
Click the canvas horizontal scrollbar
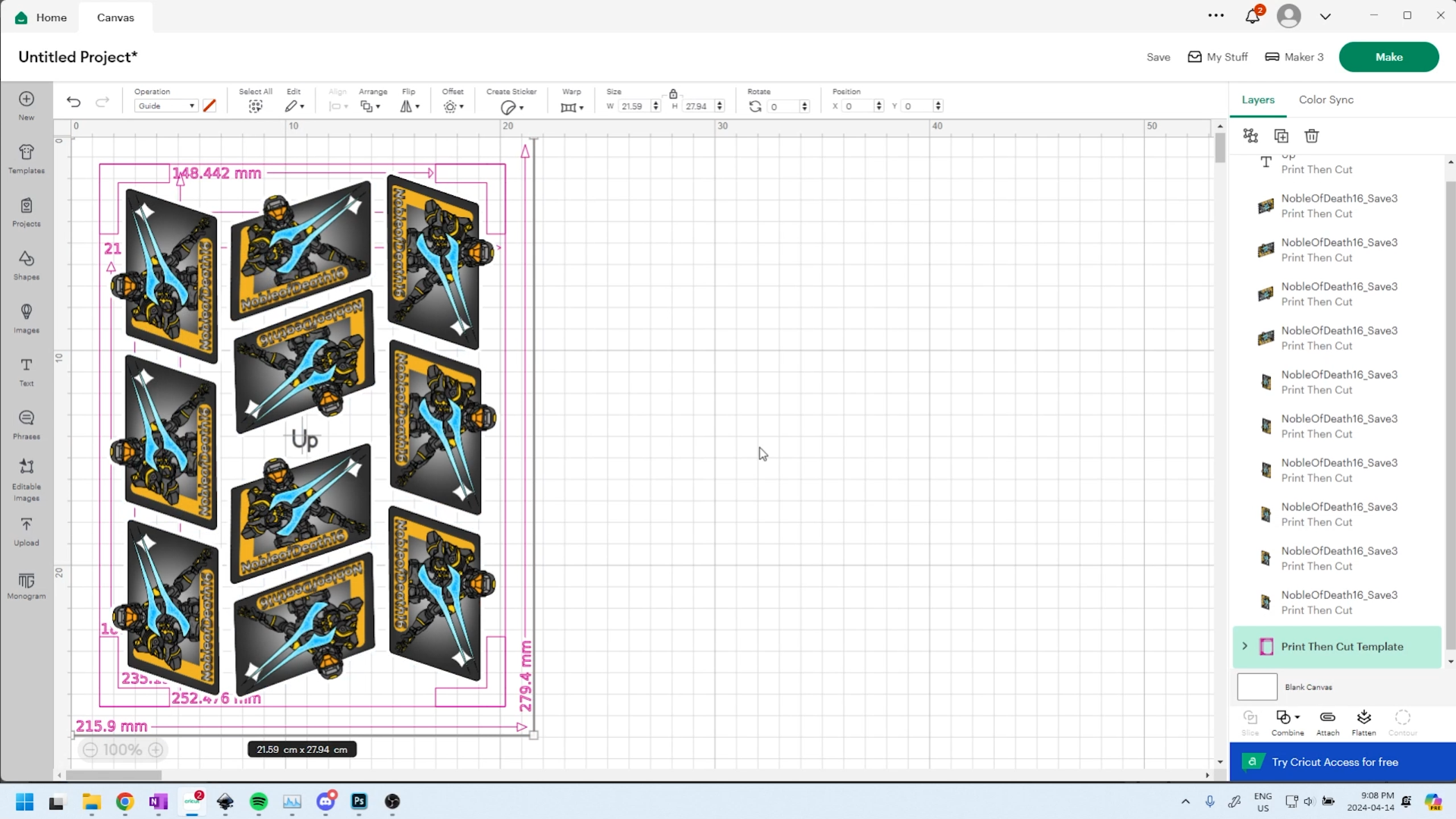(x=114, y=775)
